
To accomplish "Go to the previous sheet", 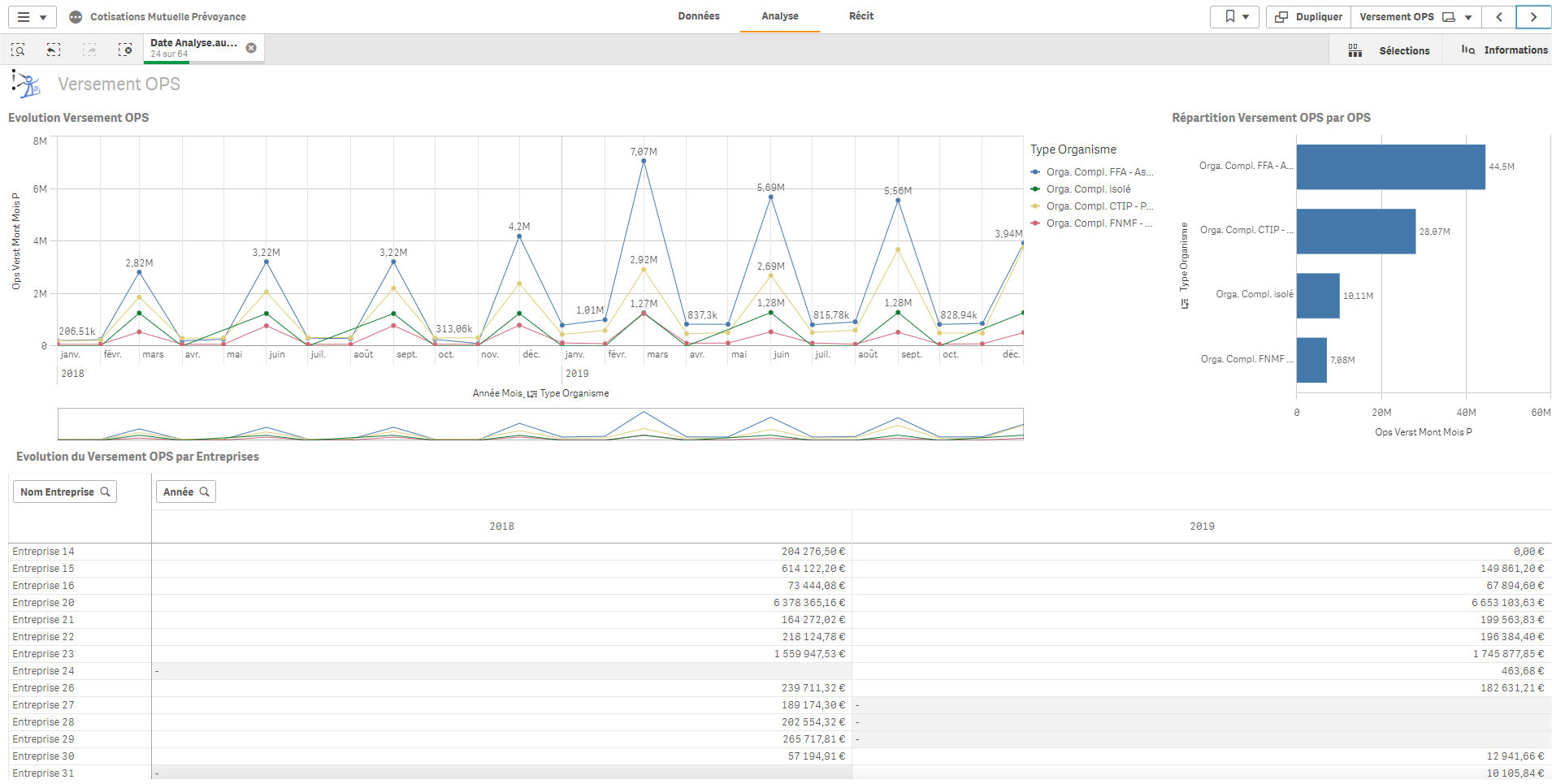I will [1499, 17].
